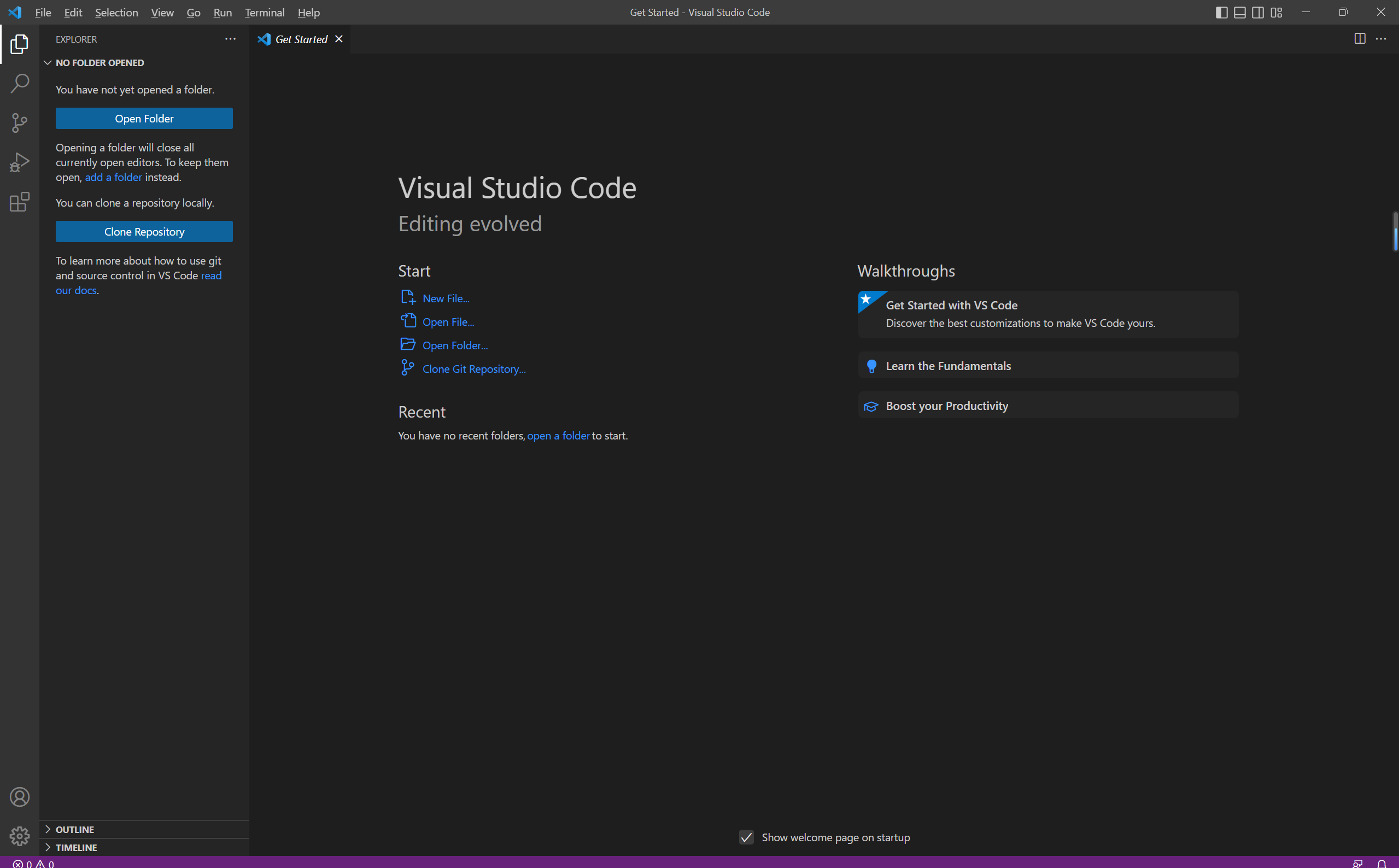Collapse the NO FOLDER OPENED section
Image resolution: width=1399 pixels, height=868 pixels.
(x=99, y=62)
